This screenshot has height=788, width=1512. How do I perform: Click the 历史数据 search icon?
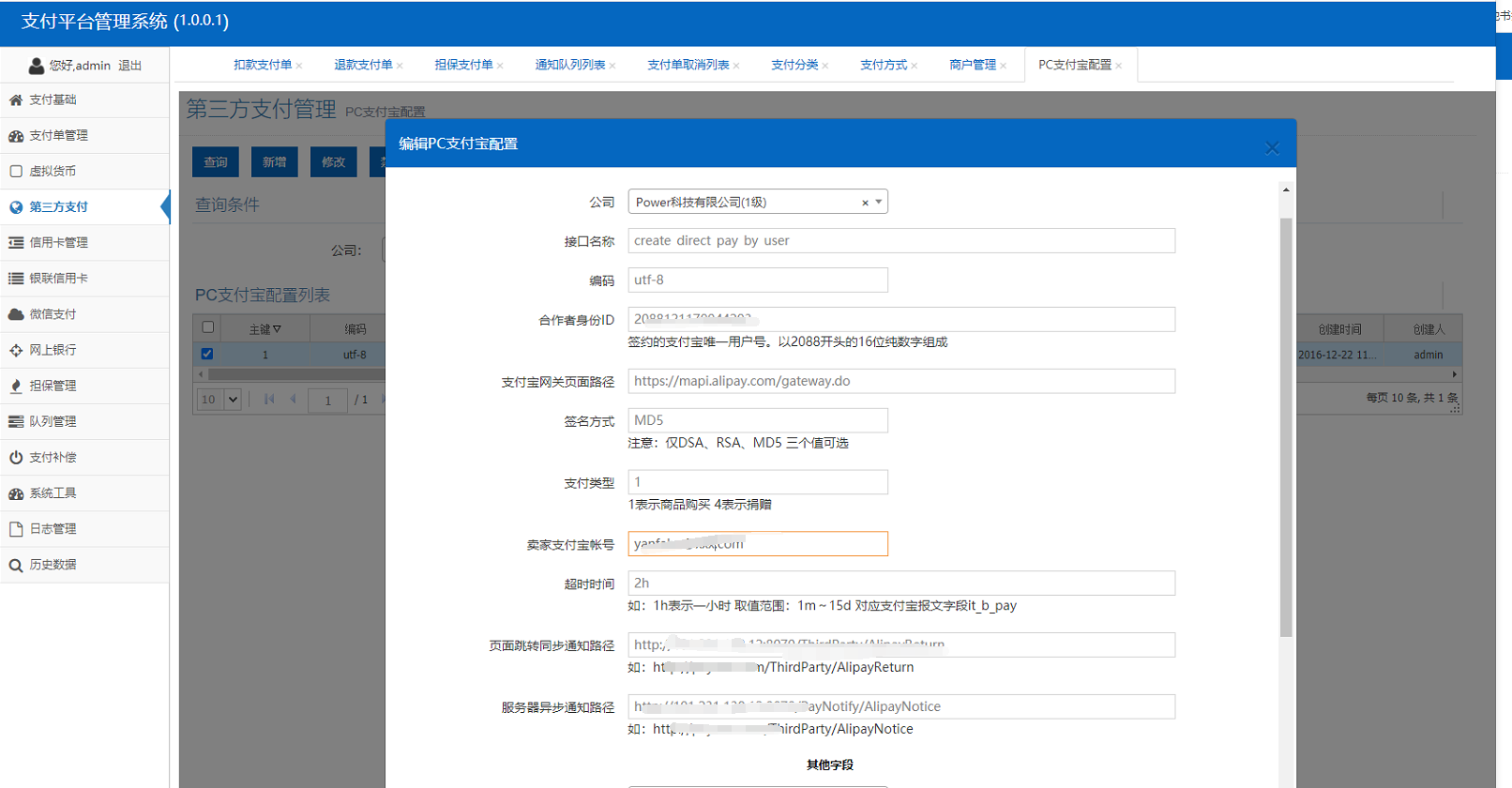pyautogui.click(x=16, y=565)
